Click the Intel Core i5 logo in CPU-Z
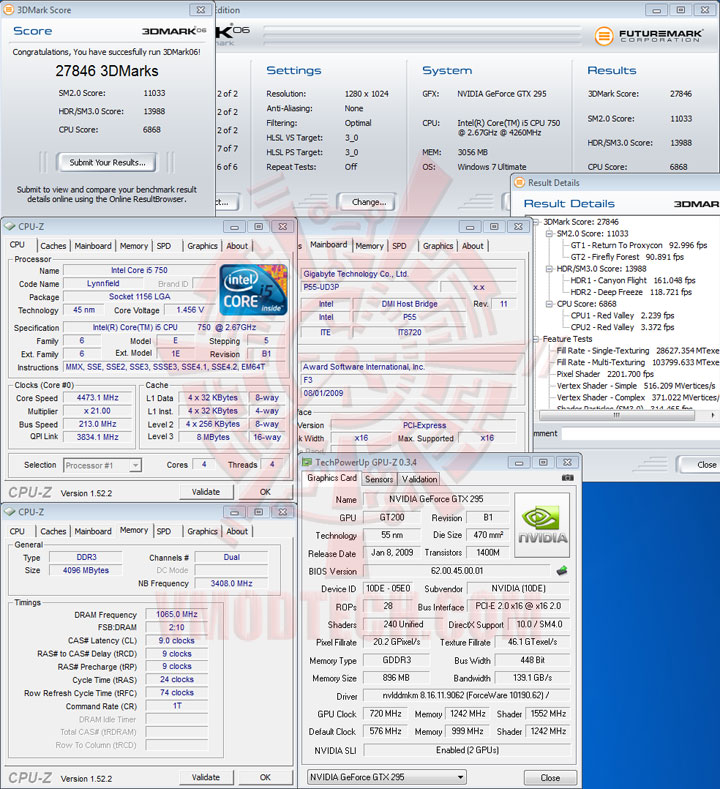 [253, 290]
